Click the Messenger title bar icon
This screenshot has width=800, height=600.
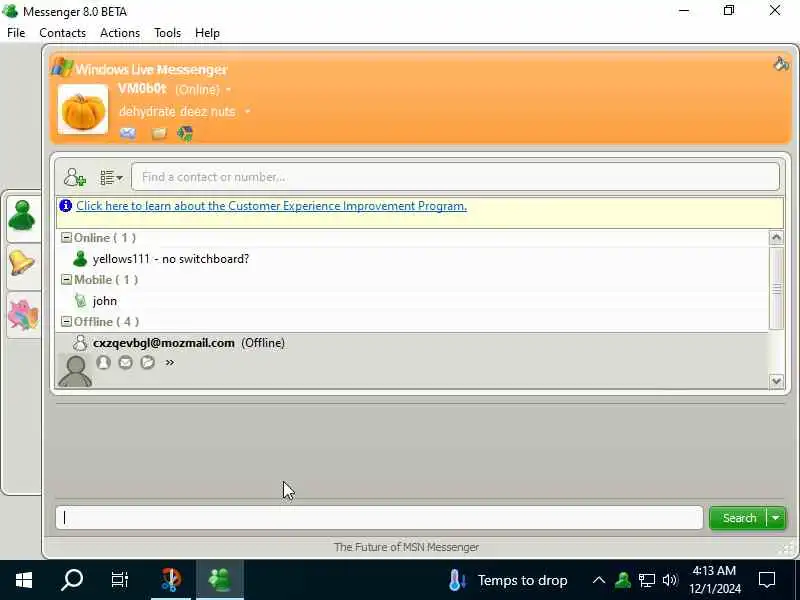10,11
